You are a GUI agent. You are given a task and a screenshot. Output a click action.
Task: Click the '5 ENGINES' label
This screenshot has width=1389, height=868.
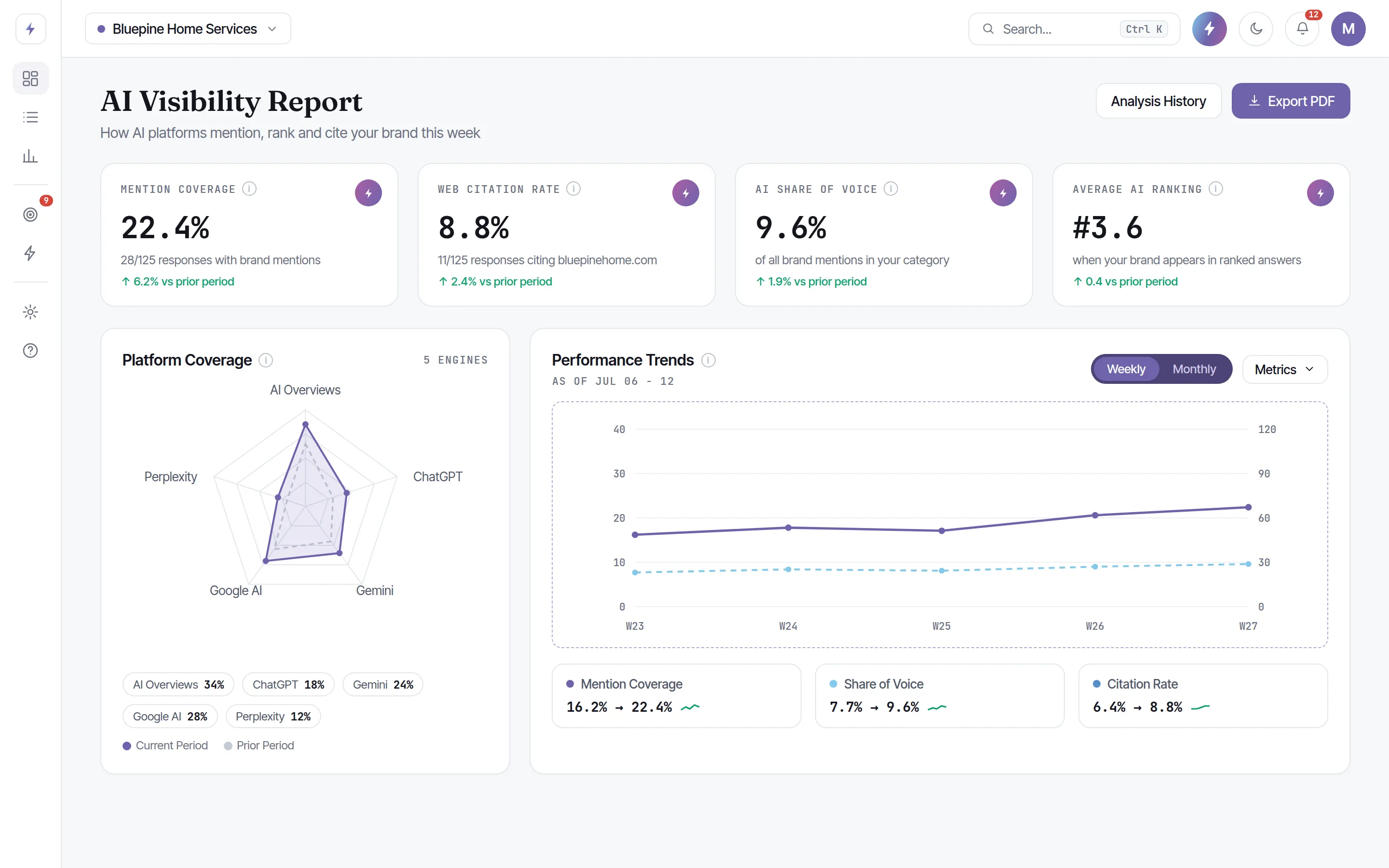click(456, 360)
